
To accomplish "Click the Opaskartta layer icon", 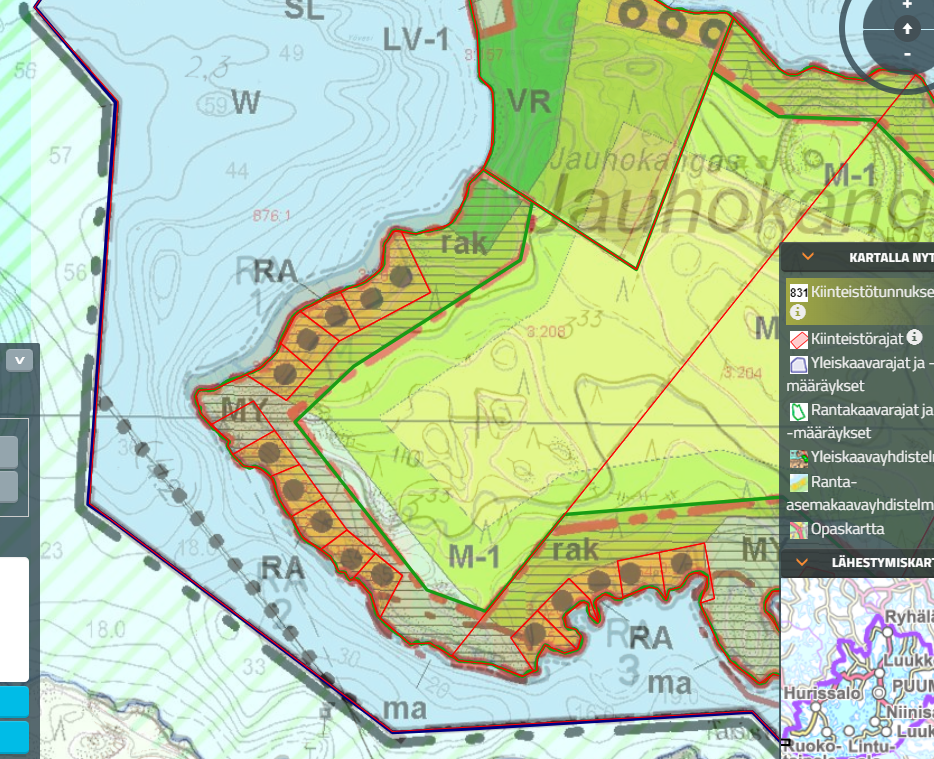I will click(x=798, y=529).
